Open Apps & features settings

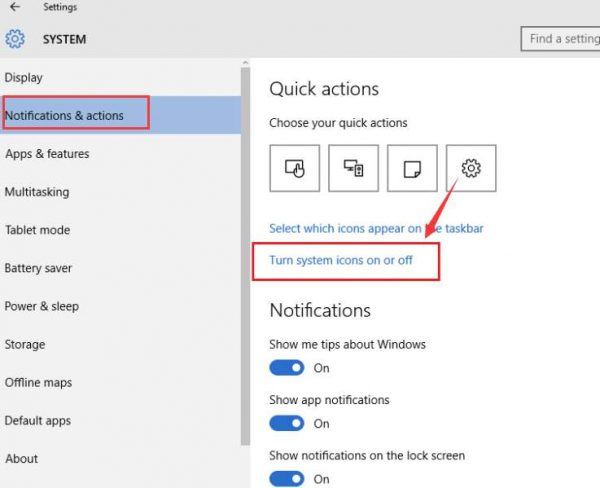pyautogui.click(x=120, y=153)
